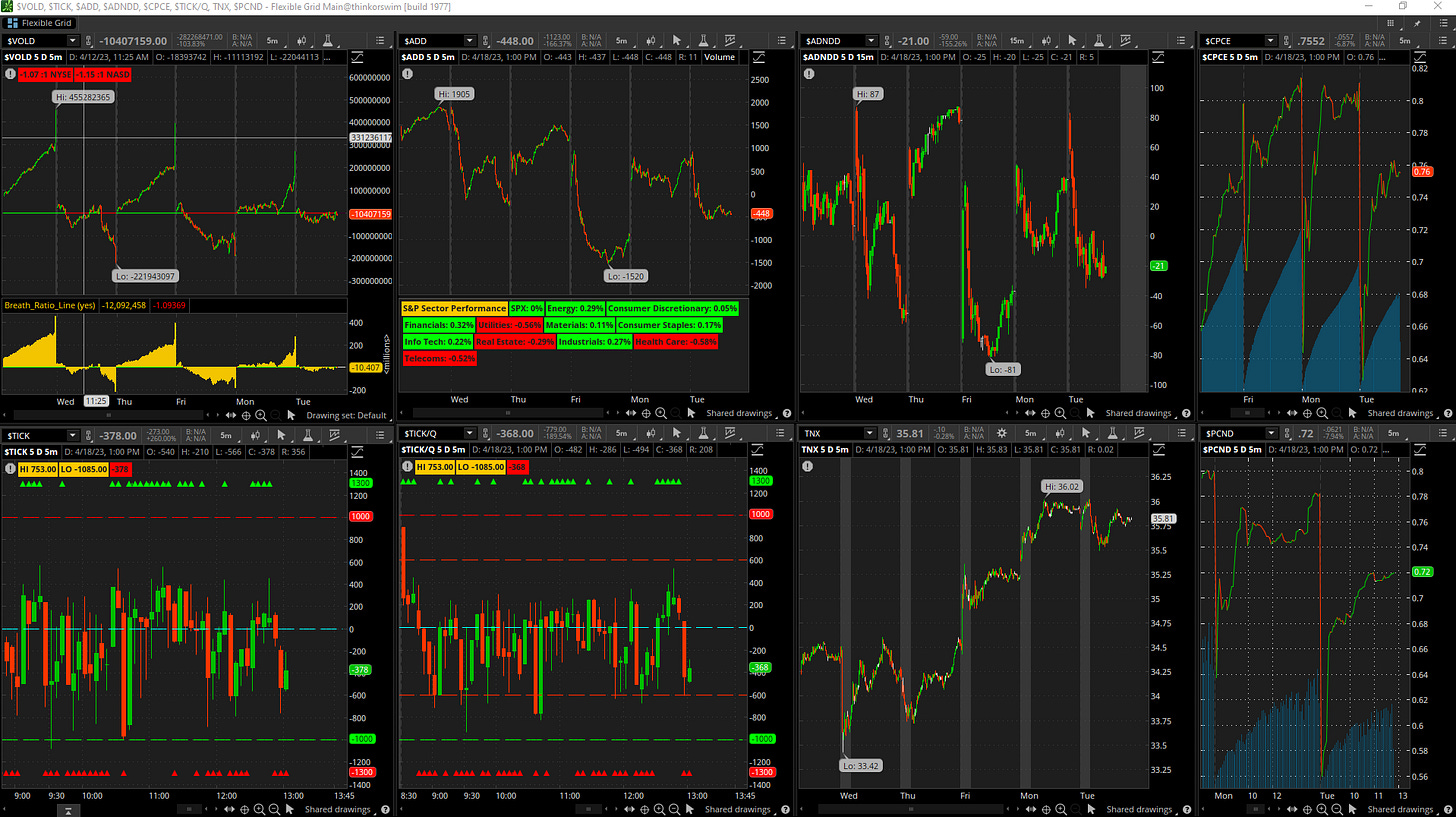Click the help question mark below $ADNDD chart

click(x=1185, y=413)
